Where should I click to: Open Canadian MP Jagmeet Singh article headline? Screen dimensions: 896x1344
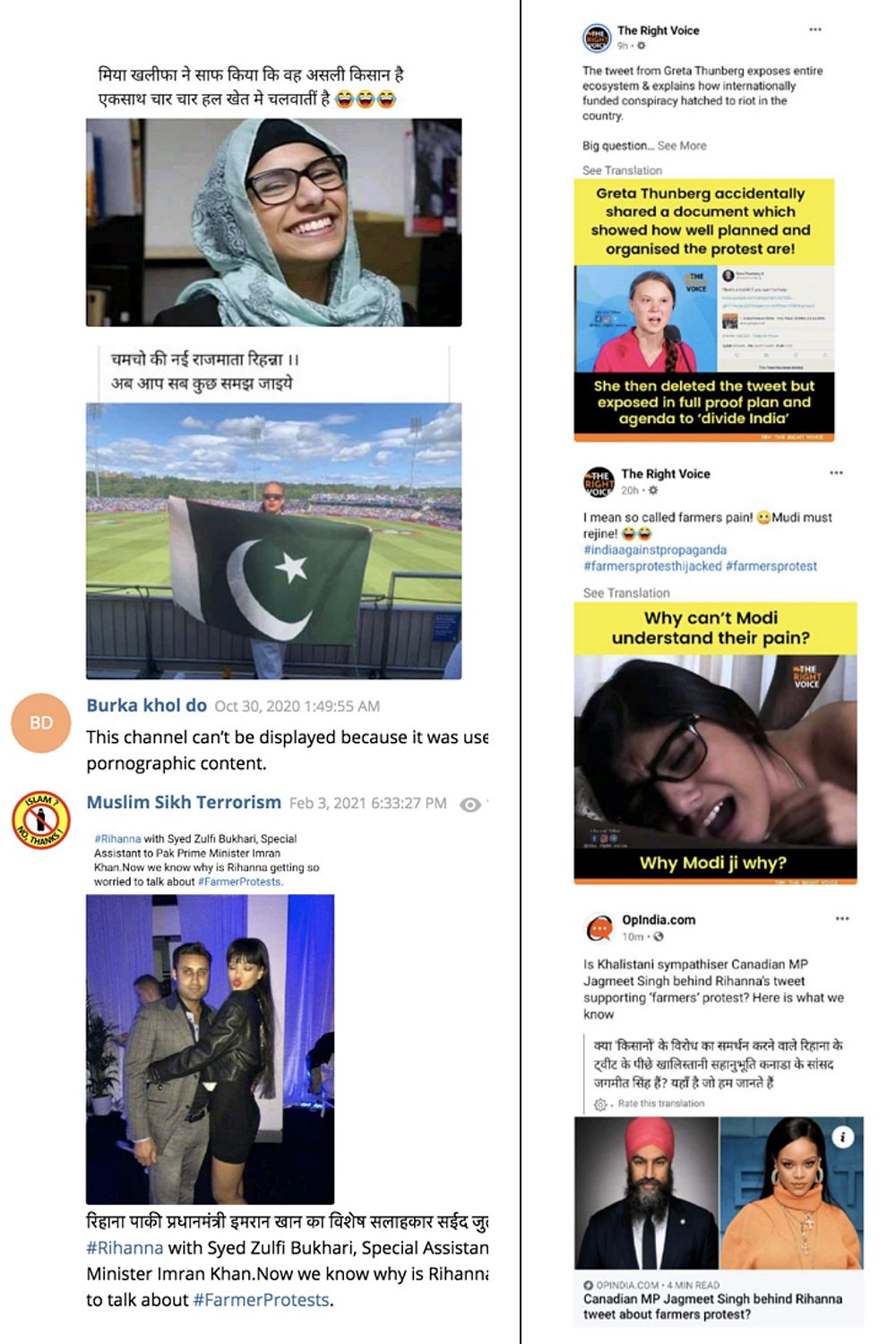pyautogui.click(x=712, y=1306)
